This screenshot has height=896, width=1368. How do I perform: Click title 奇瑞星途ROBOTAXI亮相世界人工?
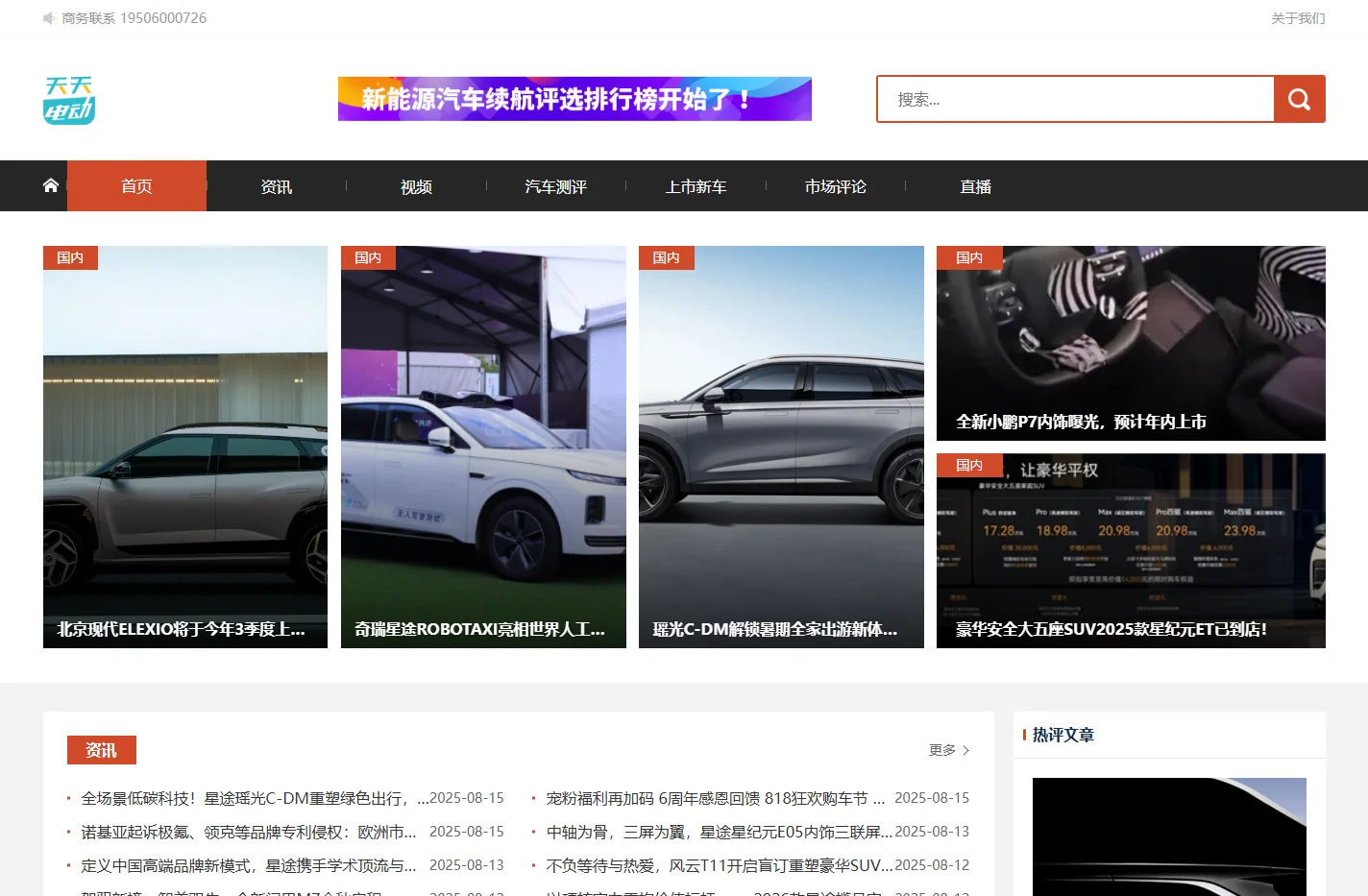[x=479, y=629]
